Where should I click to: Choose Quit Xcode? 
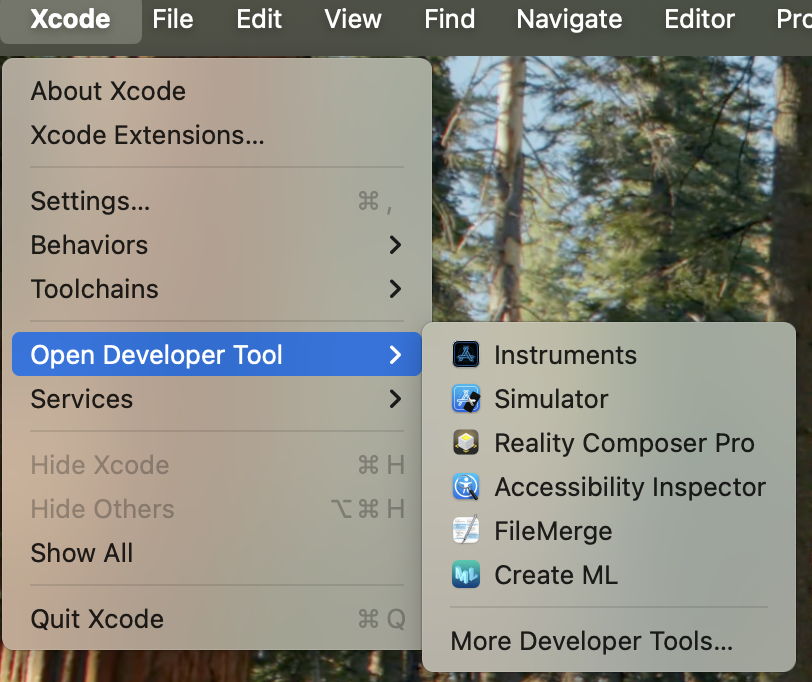click(216, 619)
